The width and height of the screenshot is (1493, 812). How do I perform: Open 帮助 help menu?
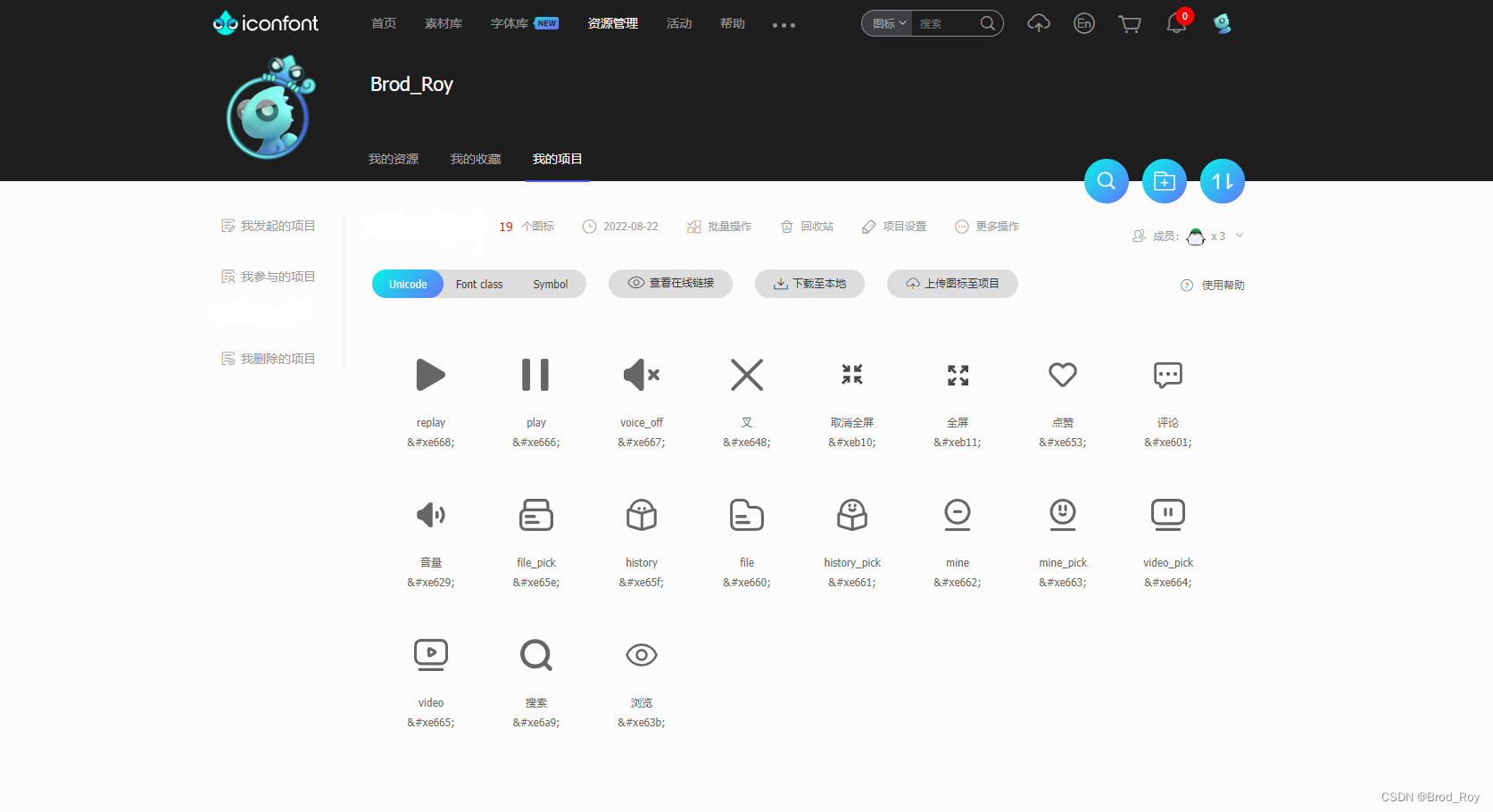[x=733, y=23]
